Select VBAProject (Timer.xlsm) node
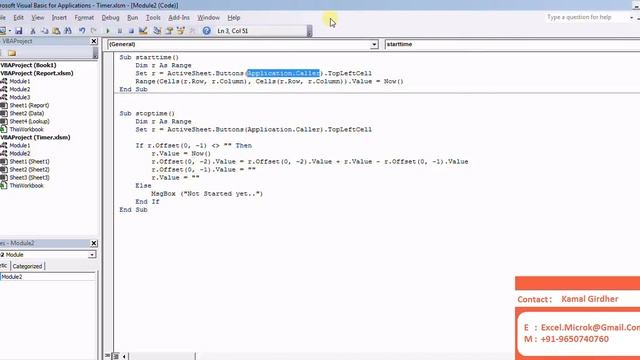Viewport: 640px width, 360px height. tap(36, 138)
